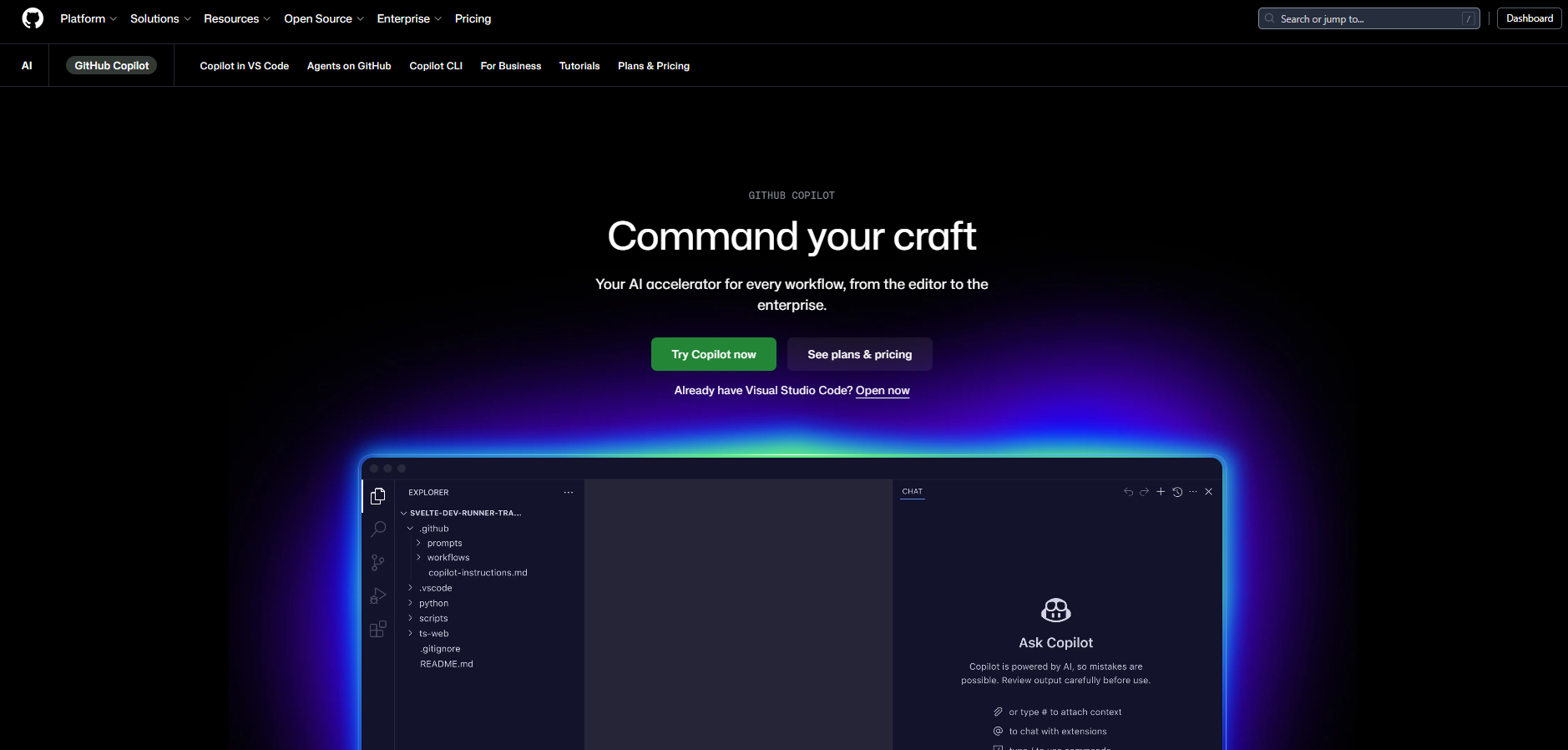Click the EXPLORER panel heading

(428, 493)
